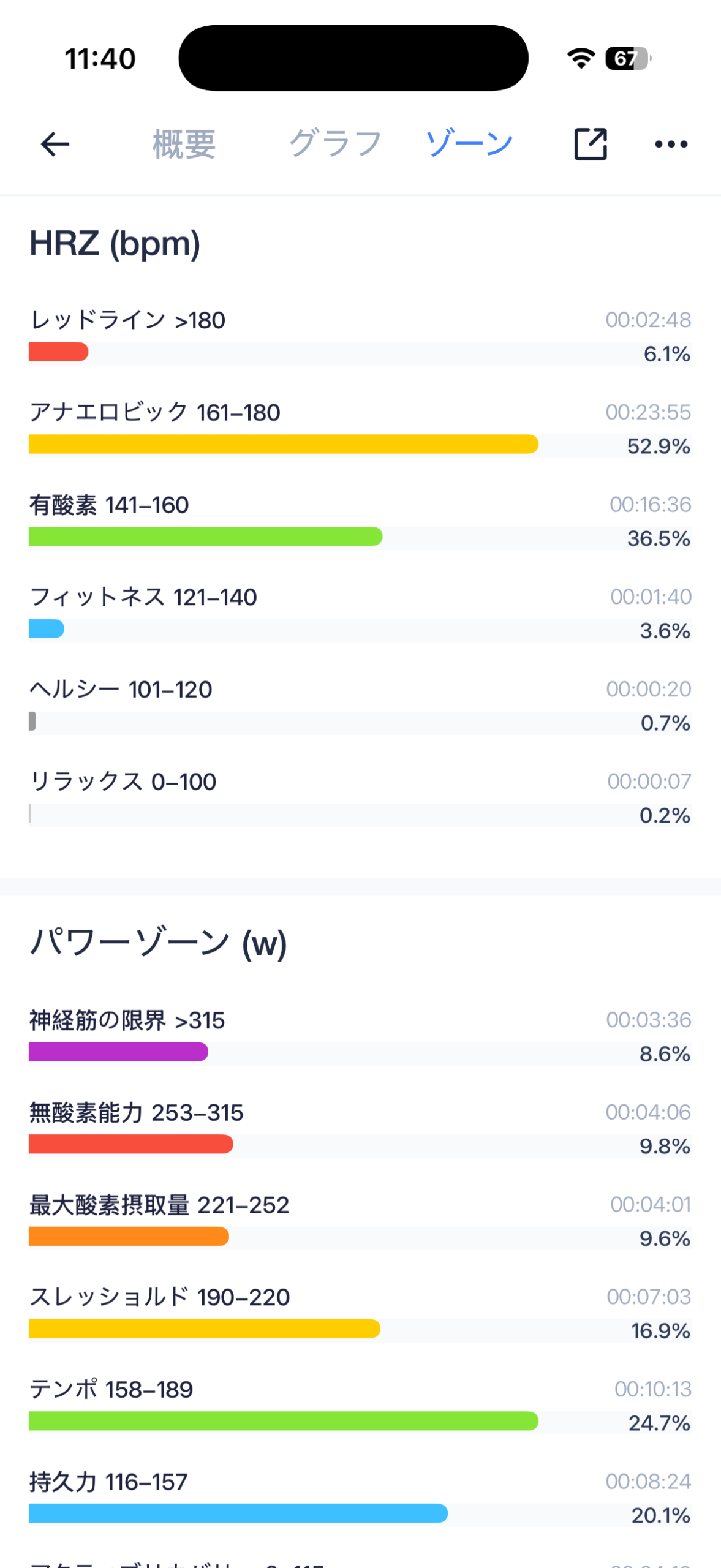
Task: Tap the パワーゾーン (w) section heading
Action: 158,943
